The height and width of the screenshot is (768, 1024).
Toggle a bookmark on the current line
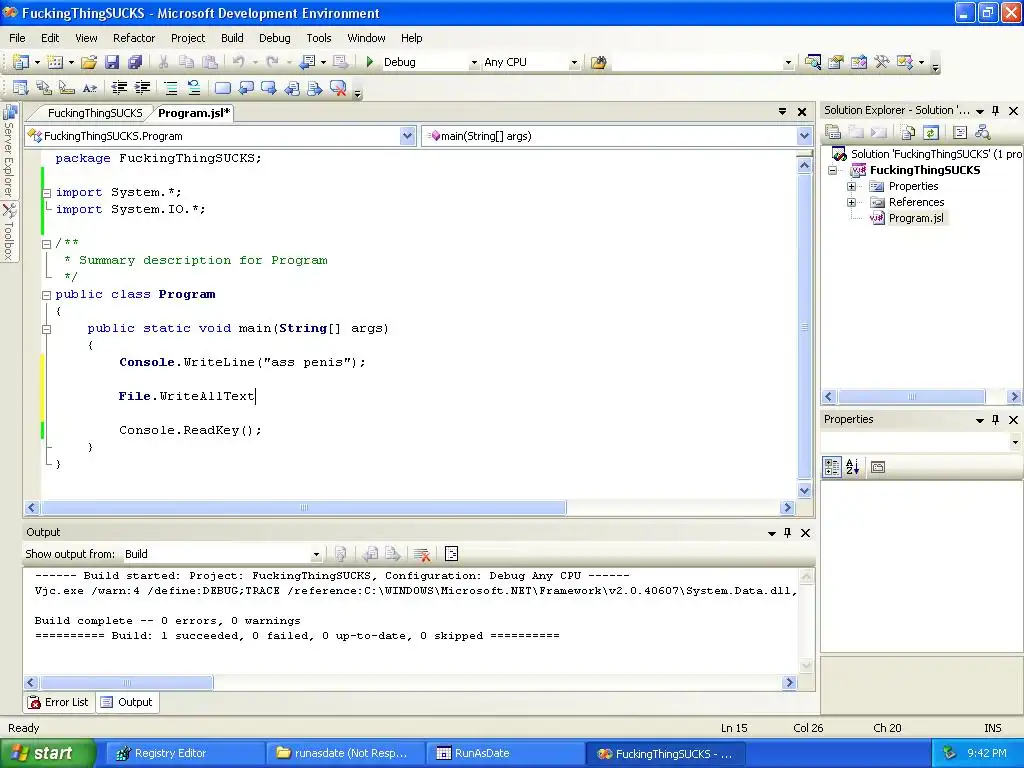point(223,88)
